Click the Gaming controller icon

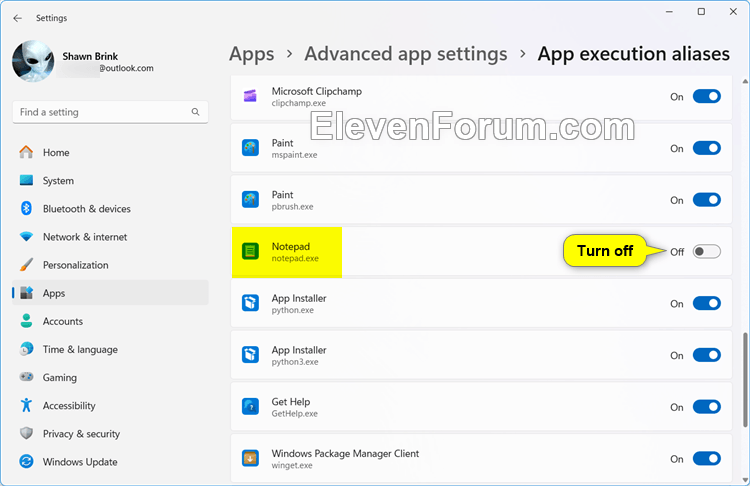point(26,377)
